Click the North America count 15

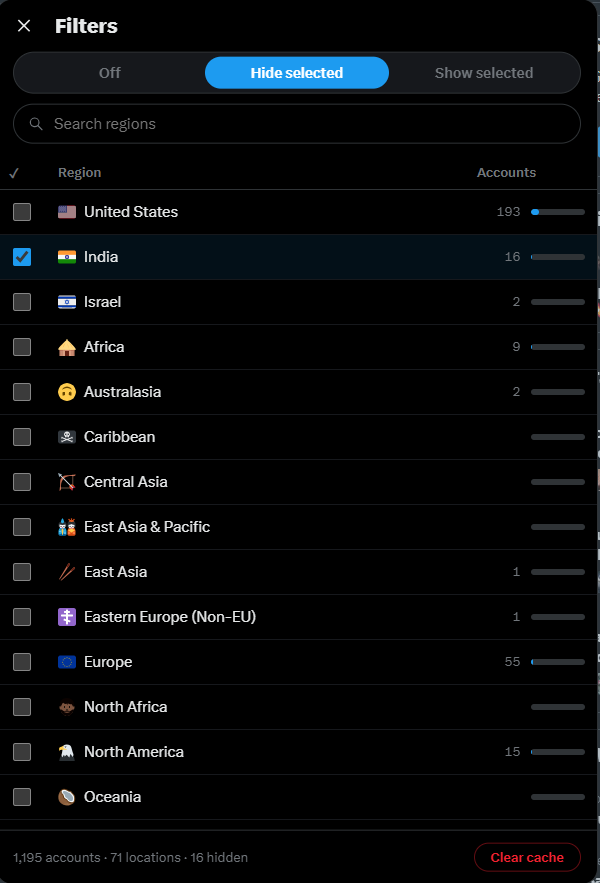tap(512, 752)
